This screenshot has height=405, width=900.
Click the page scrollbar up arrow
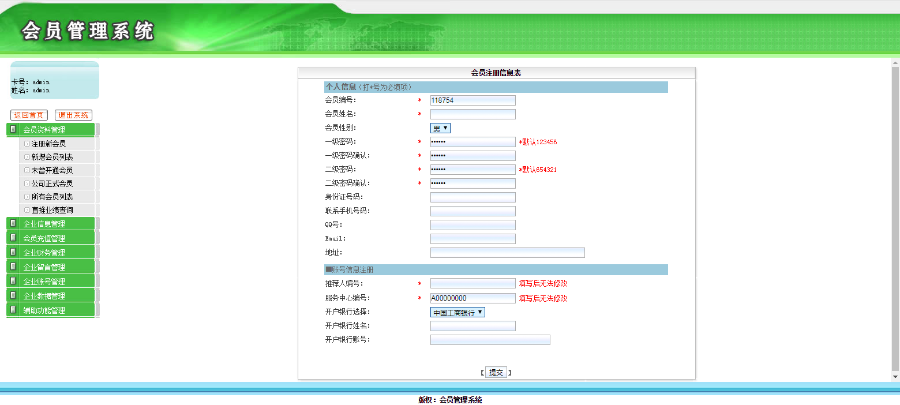coord(896,62)
